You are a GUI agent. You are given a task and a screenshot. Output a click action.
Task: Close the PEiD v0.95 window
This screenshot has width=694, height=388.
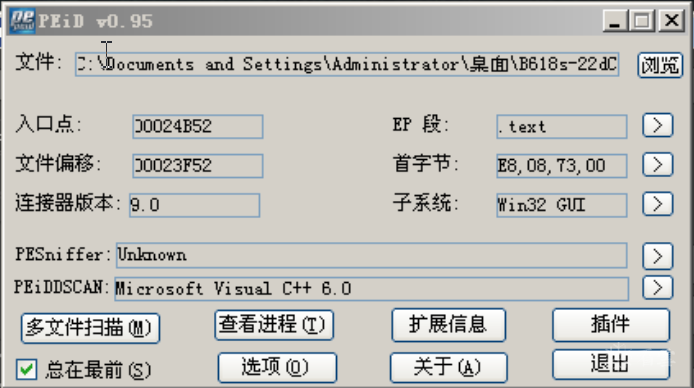tap(672, 20)
